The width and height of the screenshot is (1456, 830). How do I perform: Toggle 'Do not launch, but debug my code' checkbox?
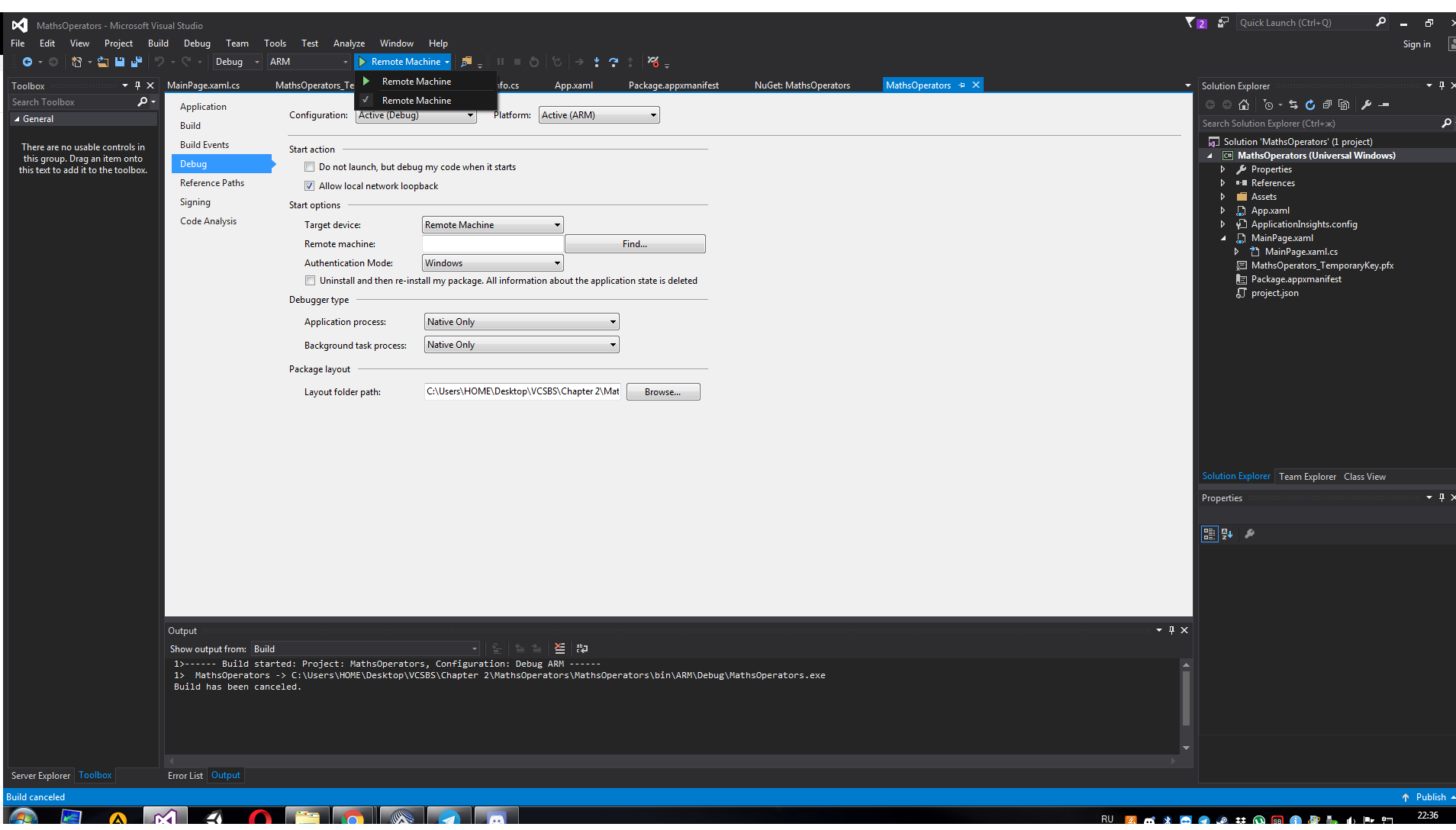pos(310,167)
